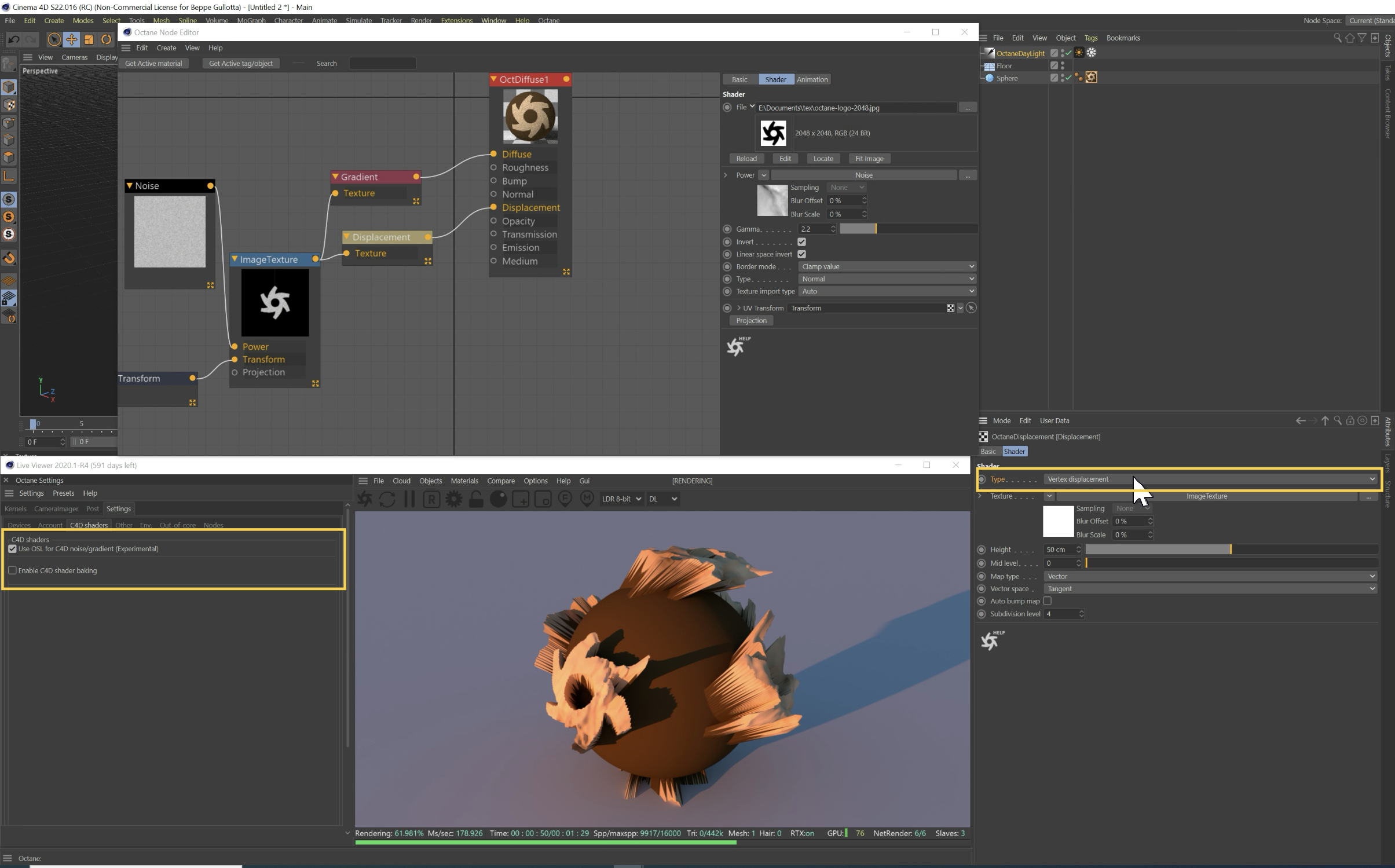This screenshot has height=868, width=1395.
Task: Click the Octane help logo in the node shader panel
Action: [736, 346]
